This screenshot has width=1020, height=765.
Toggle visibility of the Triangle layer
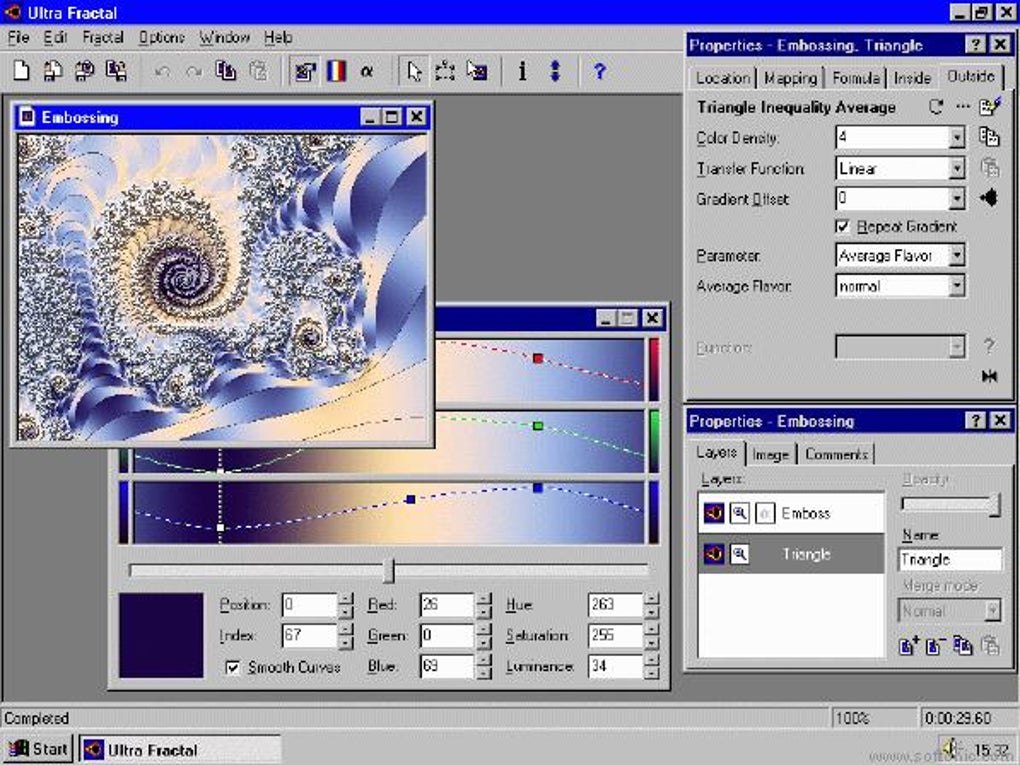tap(714, 554)
